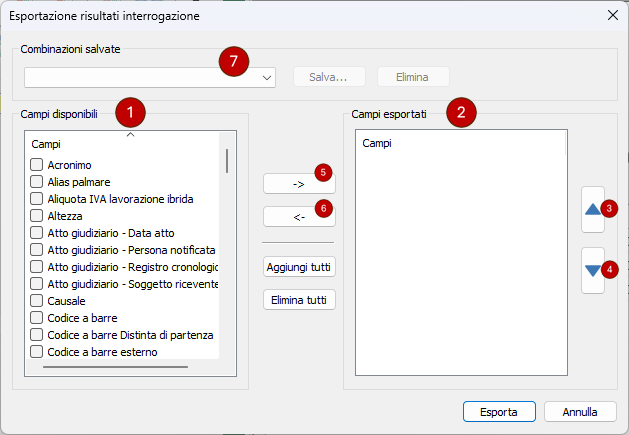Viewport: 629px width, 435px height.
Task: Click the blue up arrow move button
Action: point(593,210)
